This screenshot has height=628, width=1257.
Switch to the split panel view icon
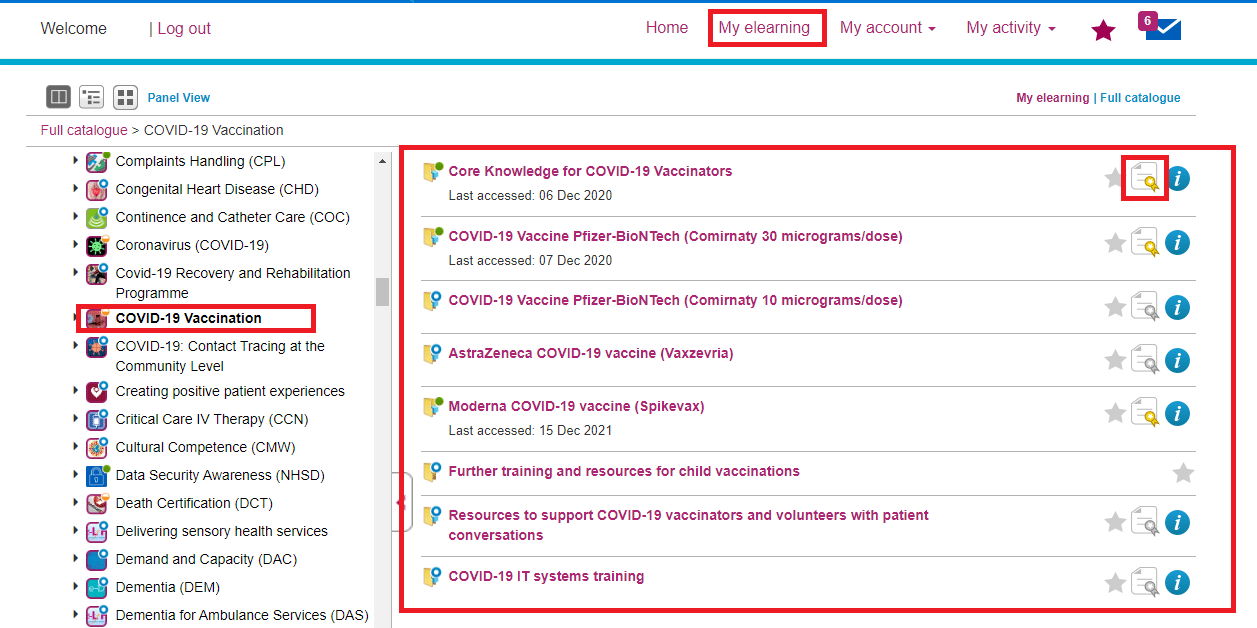[59, 97]
